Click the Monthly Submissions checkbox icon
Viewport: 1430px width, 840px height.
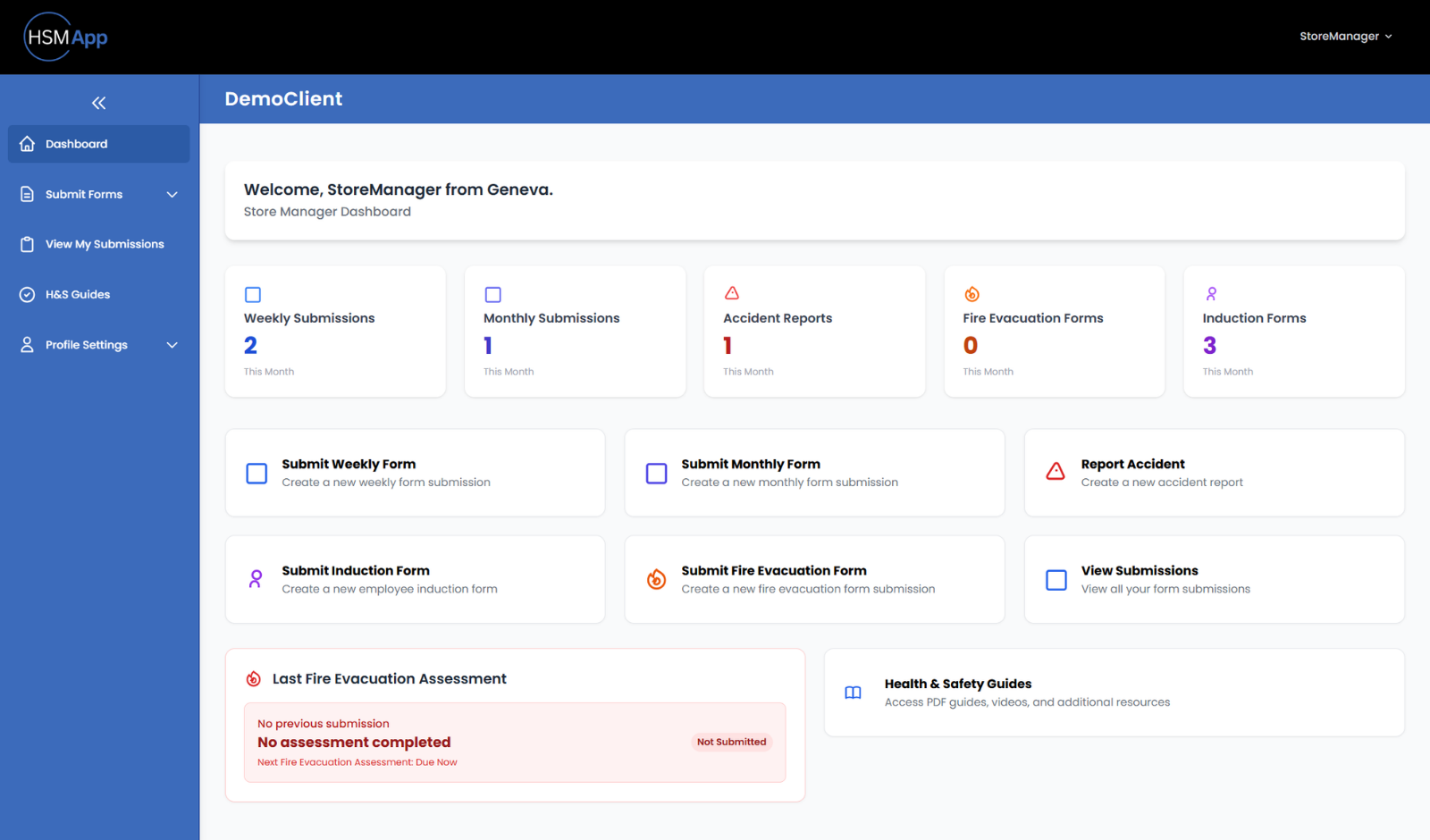click(x=492, y=294)
